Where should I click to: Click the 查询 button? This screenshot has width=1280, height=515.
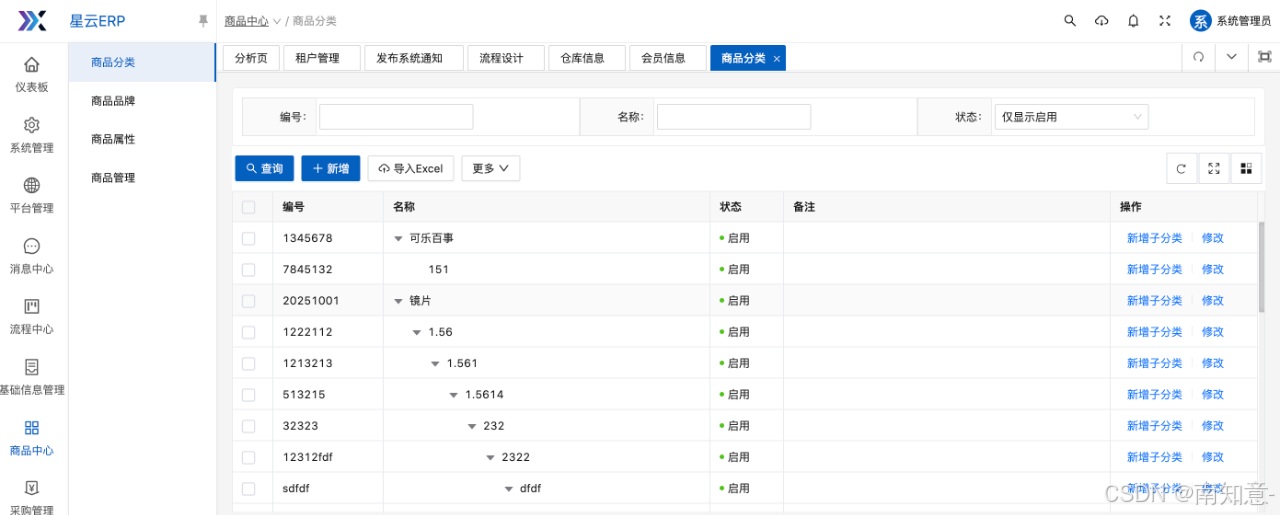pyautogui.click(x=265, y=169)
